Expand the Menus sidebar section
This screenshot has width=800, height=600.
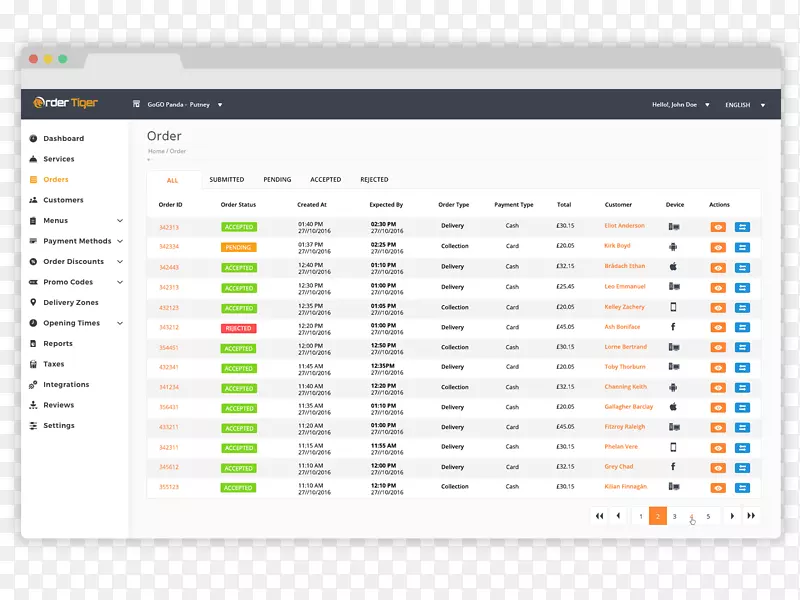point(120,221)
